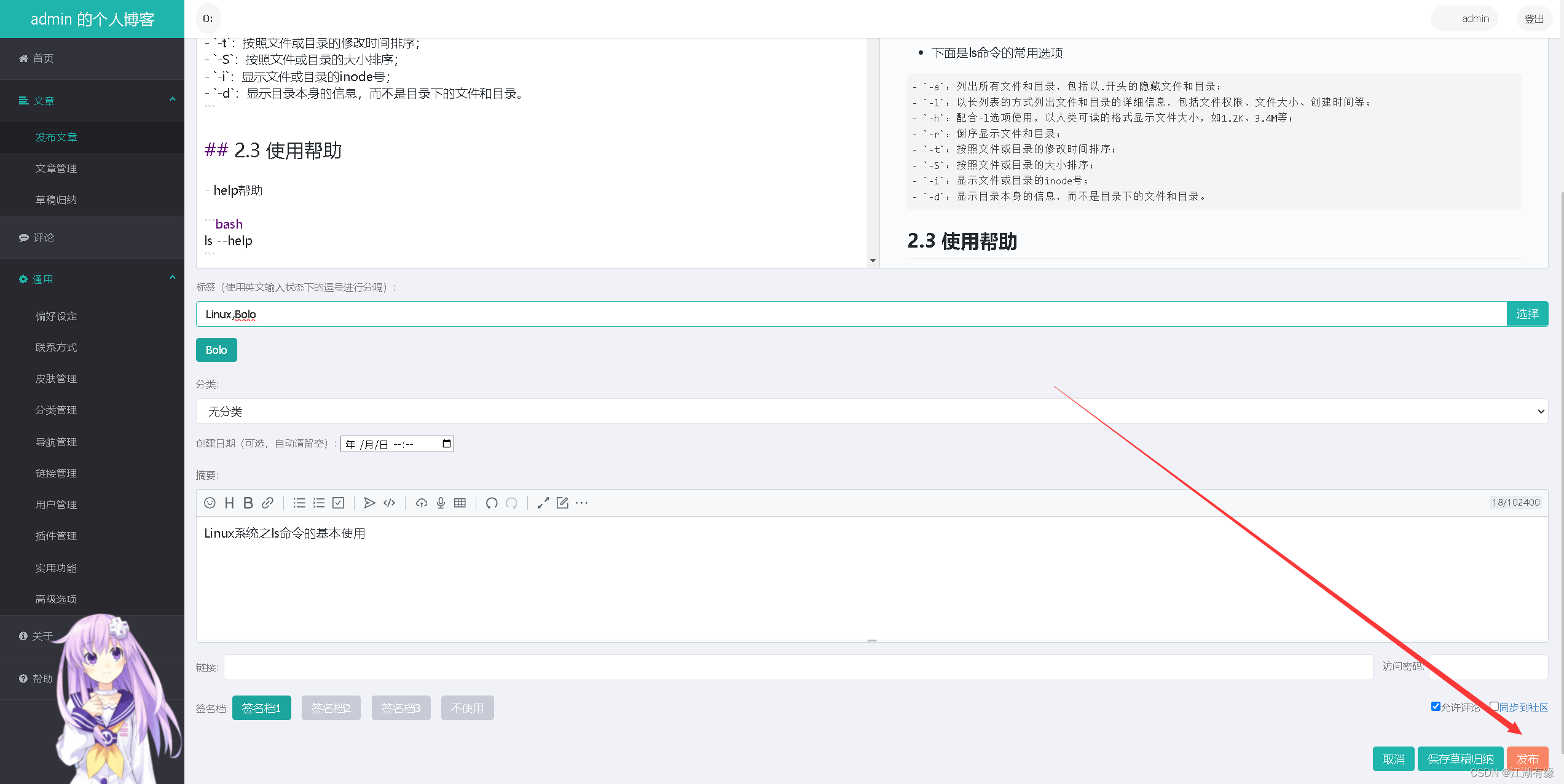This screenshot has width=1564, height=784.
Task: Click the 访问密码 input field
Action: point(1488,667)
